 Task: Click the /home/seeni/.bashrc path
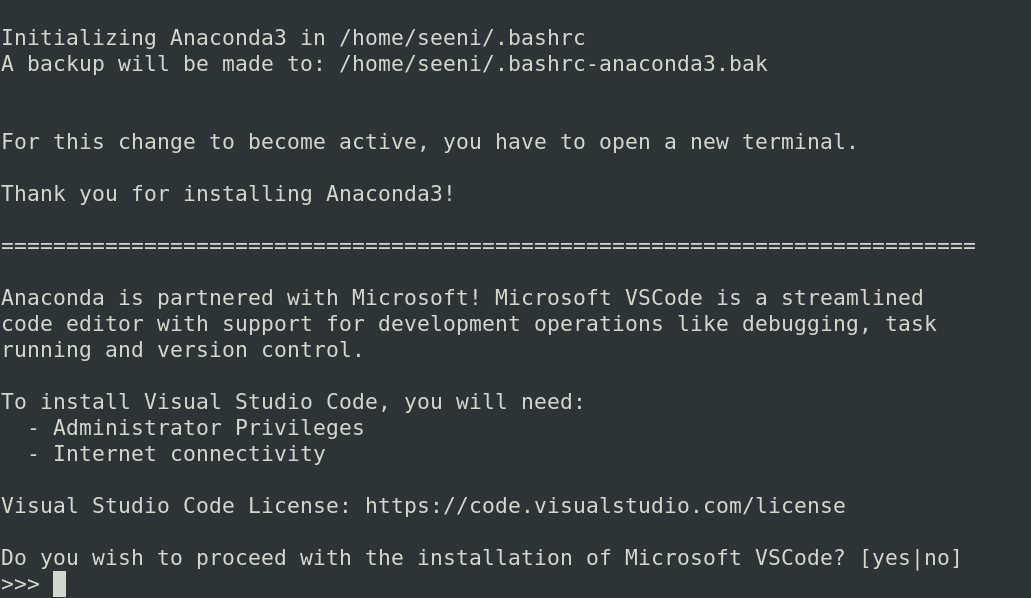click(x=462, y=38)
